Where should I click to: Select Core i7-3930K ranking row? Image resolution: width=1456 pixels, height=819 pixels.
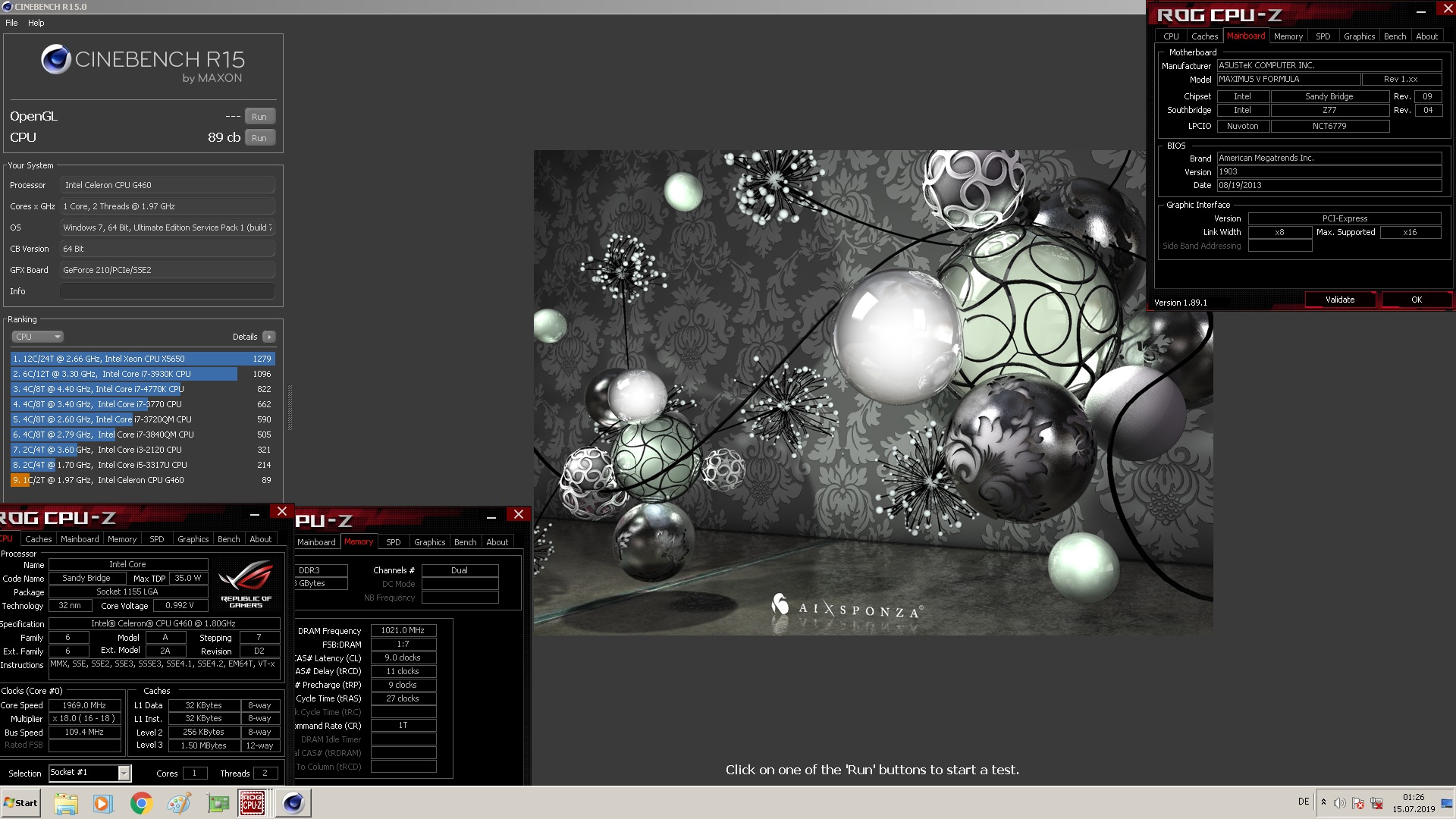pyautogui.click(x=143, y=374)
